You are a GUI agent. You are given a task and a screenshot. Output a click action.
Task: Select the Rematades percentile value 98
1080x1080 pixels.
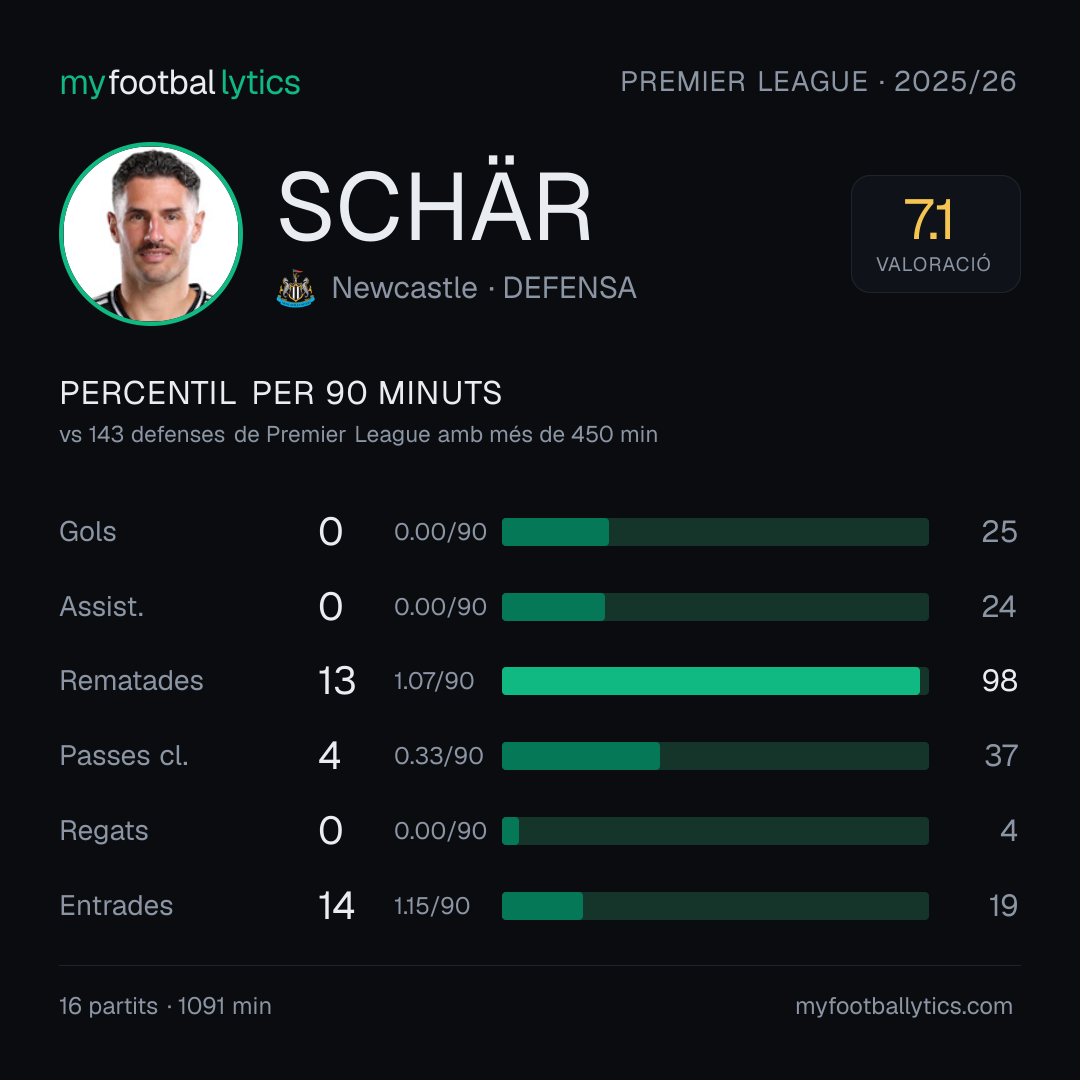pos(999,681)
